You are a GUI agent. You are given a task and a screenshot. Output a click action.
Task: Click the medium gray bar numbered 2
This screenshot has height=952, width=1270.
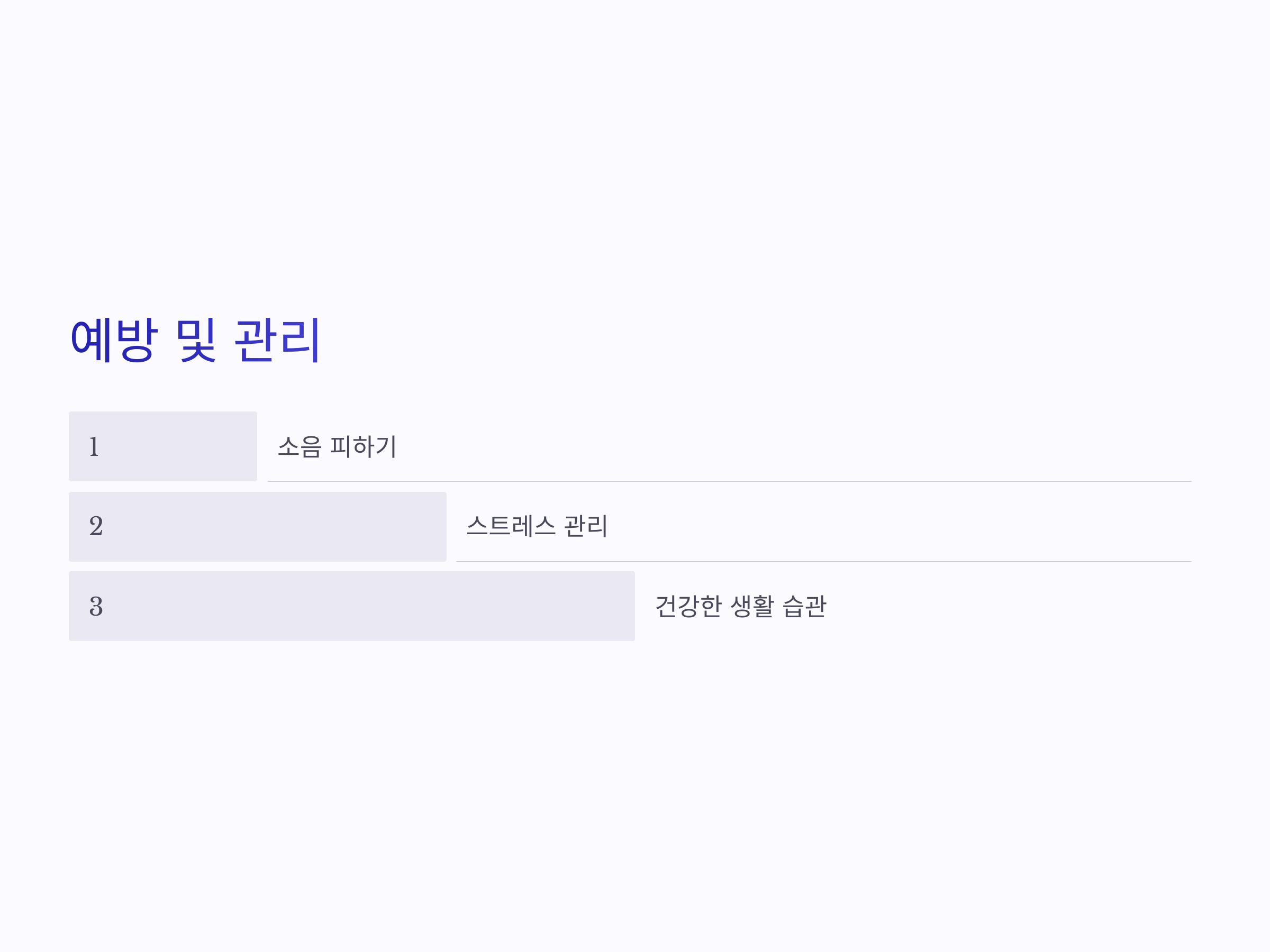(x=258, y=526)
